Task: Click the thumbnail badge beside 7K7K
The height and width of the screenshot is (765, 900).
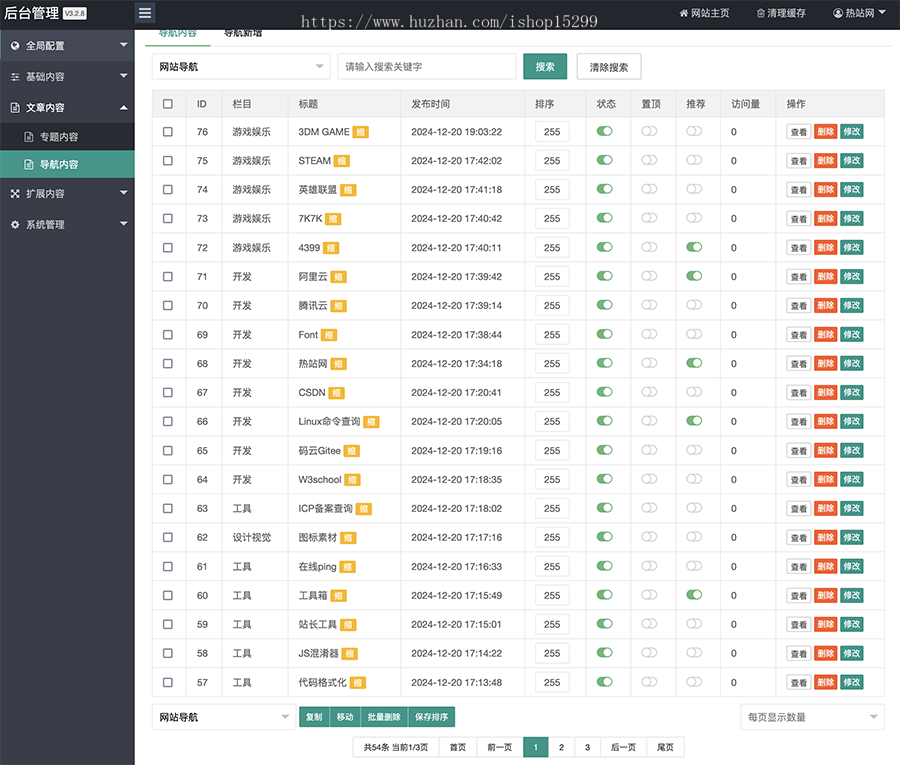Action: point(333,219)
